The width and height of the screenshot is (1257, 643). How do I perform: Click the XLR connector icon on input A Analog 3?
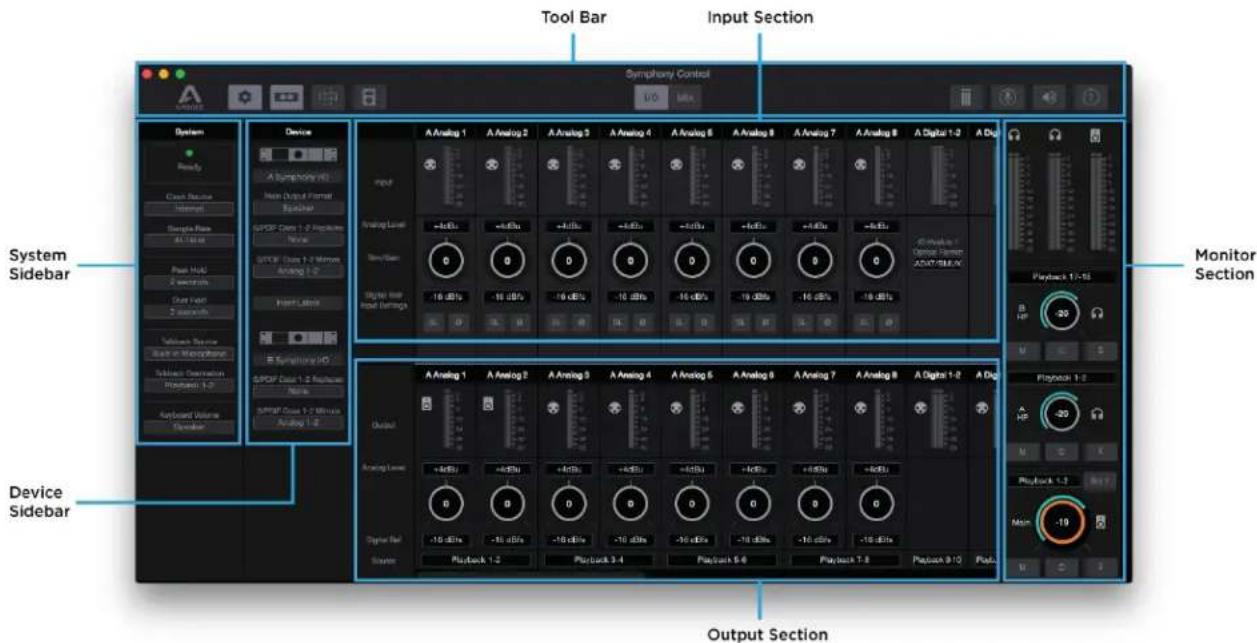(555, 166)
